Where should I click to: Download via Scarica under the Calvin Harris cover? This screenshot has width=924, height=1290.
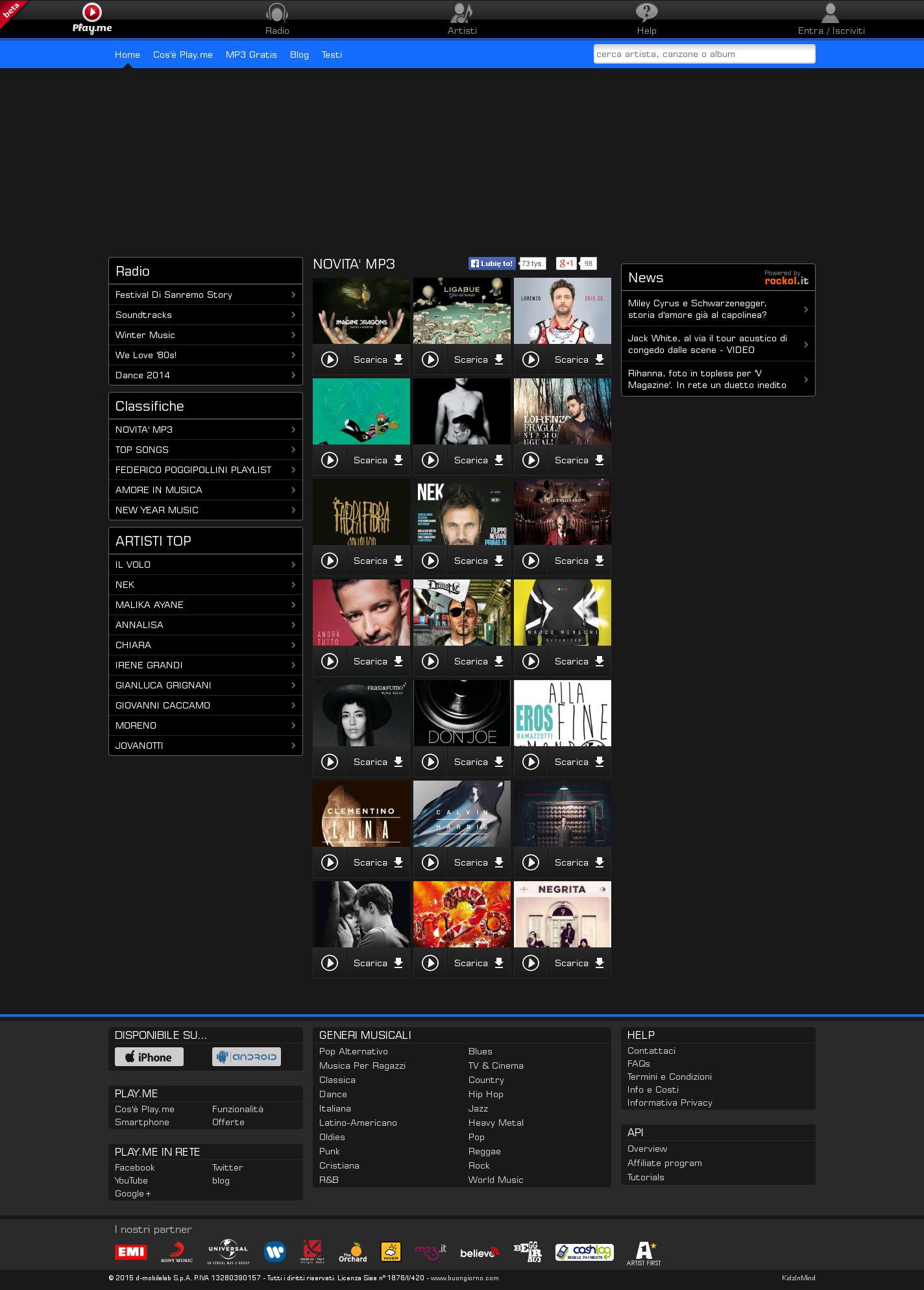[479, 862]
